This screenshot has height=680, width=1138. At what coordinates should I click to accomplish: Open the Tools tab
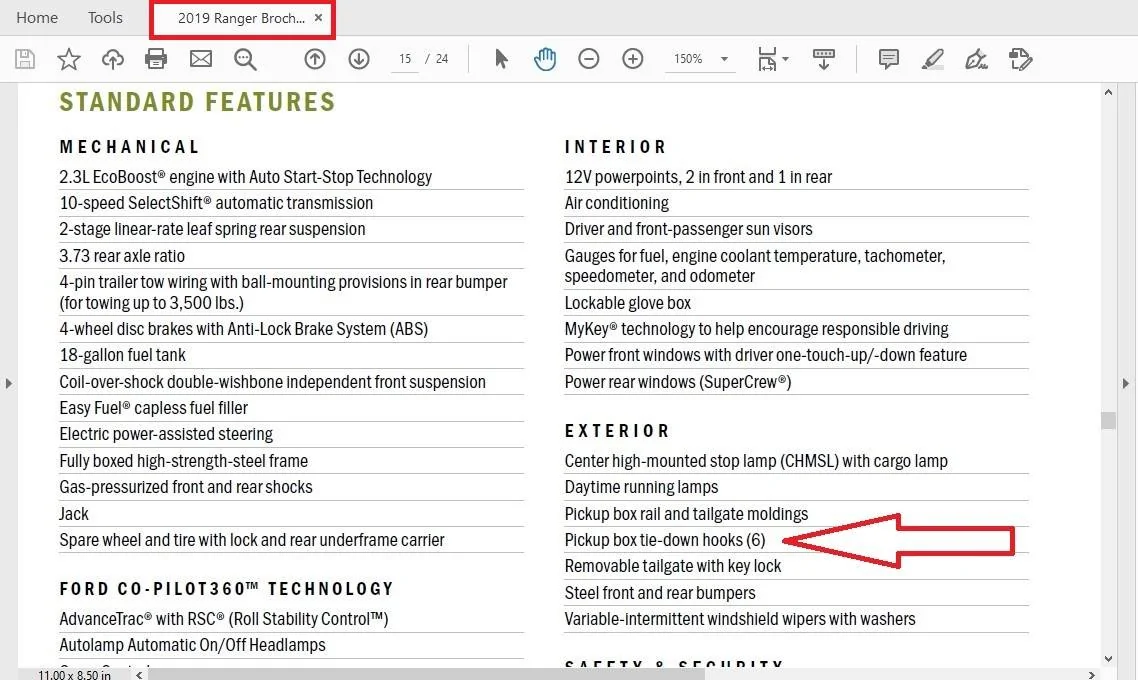click(x=105, y=17)
